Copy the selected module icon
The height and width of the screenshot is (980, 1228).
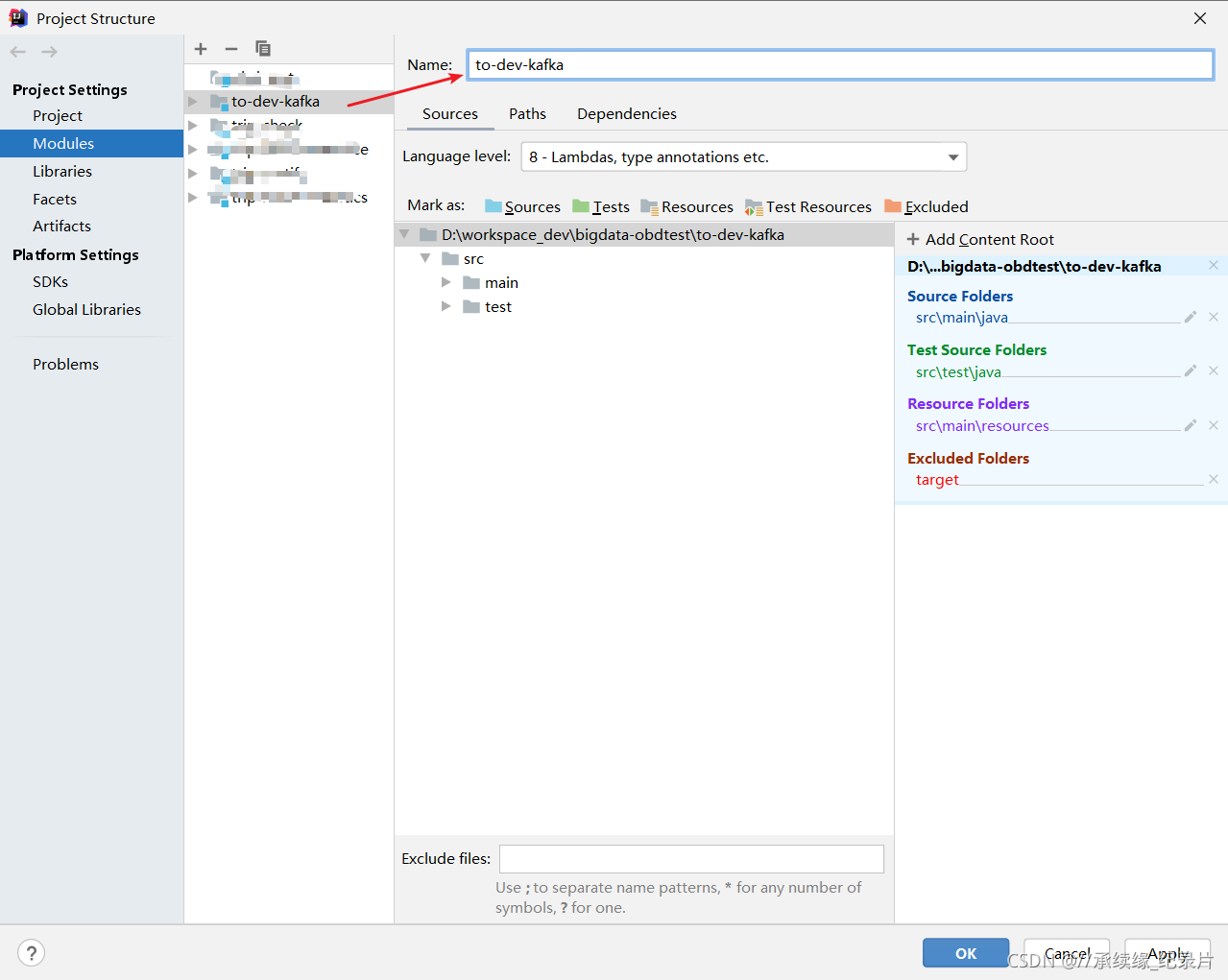tap(263, 49)
